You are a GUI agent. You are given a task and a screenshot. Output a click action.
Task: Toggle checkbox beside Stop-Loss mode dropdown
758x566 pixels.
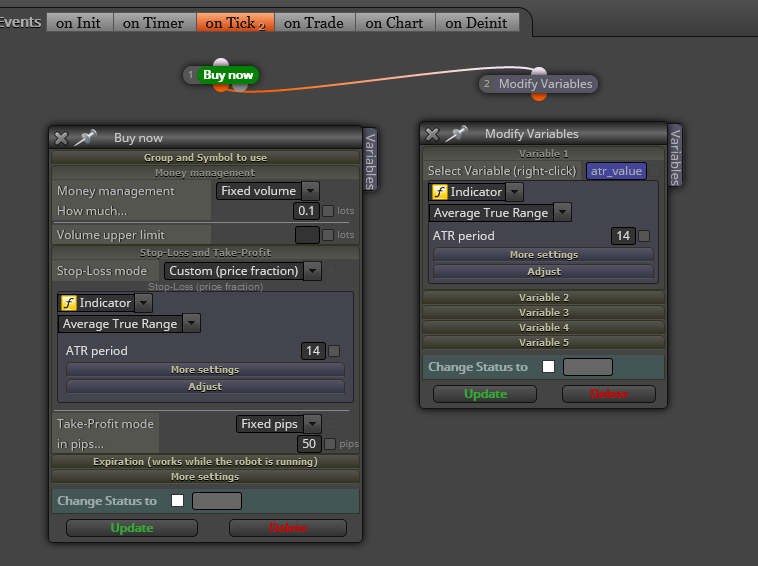[x=330, y=271]
